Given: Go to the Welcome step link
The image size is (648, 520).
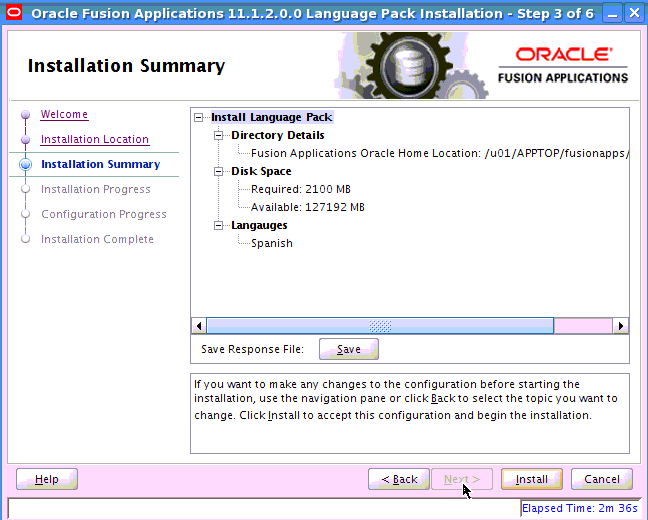Looking at the screenshot, I should 64,114.
